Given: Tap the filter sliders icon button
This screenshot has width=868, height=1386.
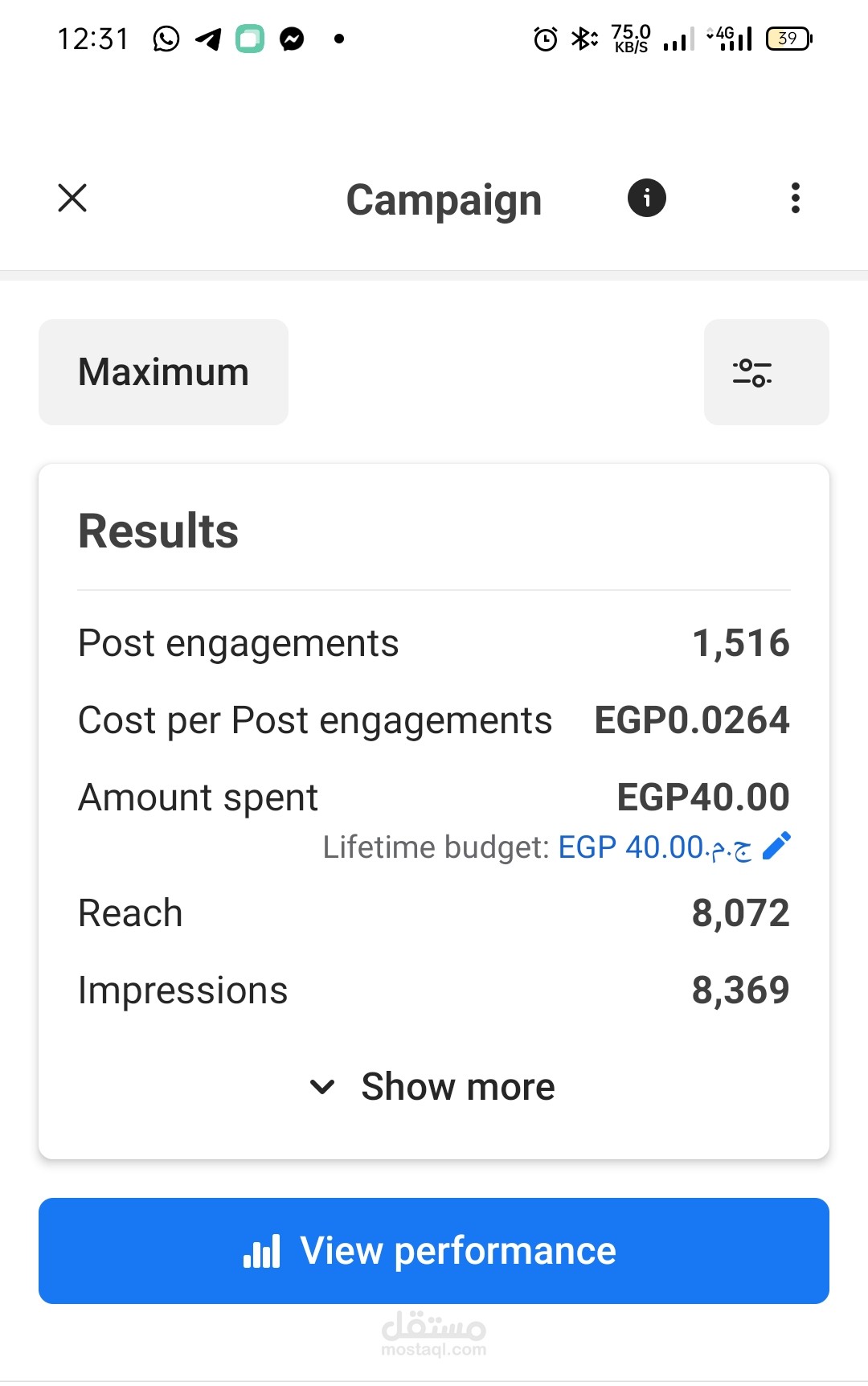Looking at the screenshot, I should (766, 372).
